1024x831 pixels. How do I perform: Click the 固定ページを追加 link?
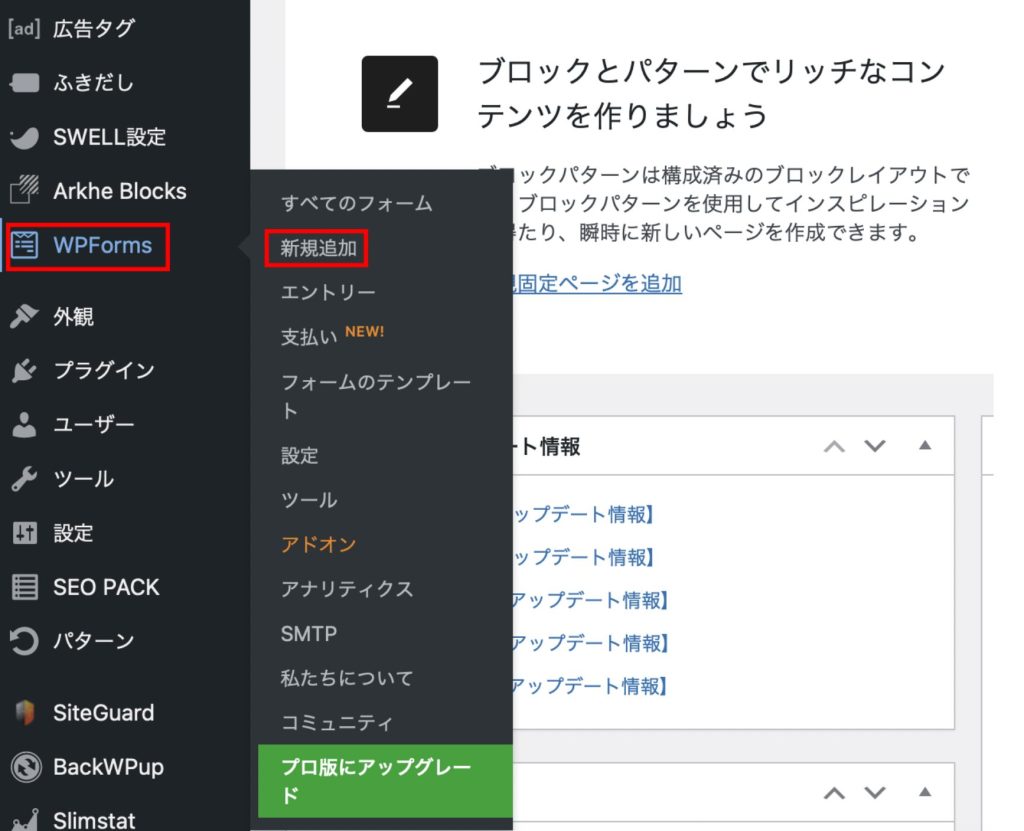coord(597,284)
